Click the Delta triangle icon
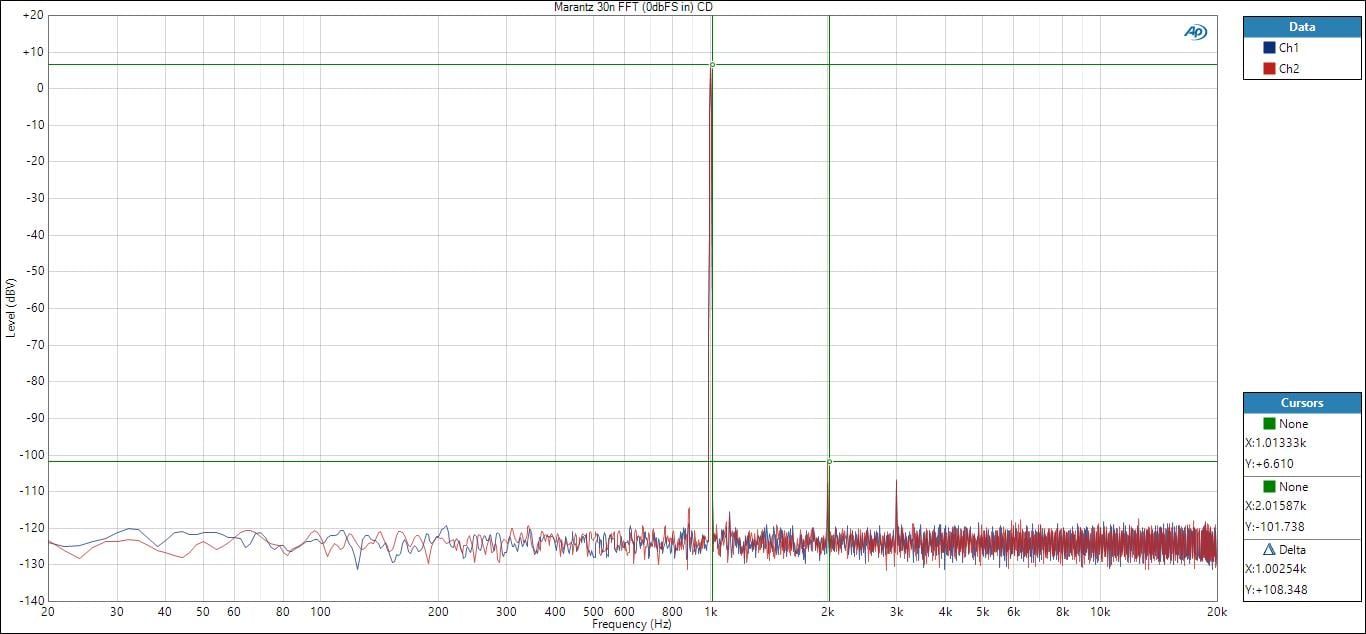Viewport: 1366px width, 634px height. click(x=1269, y=550)
